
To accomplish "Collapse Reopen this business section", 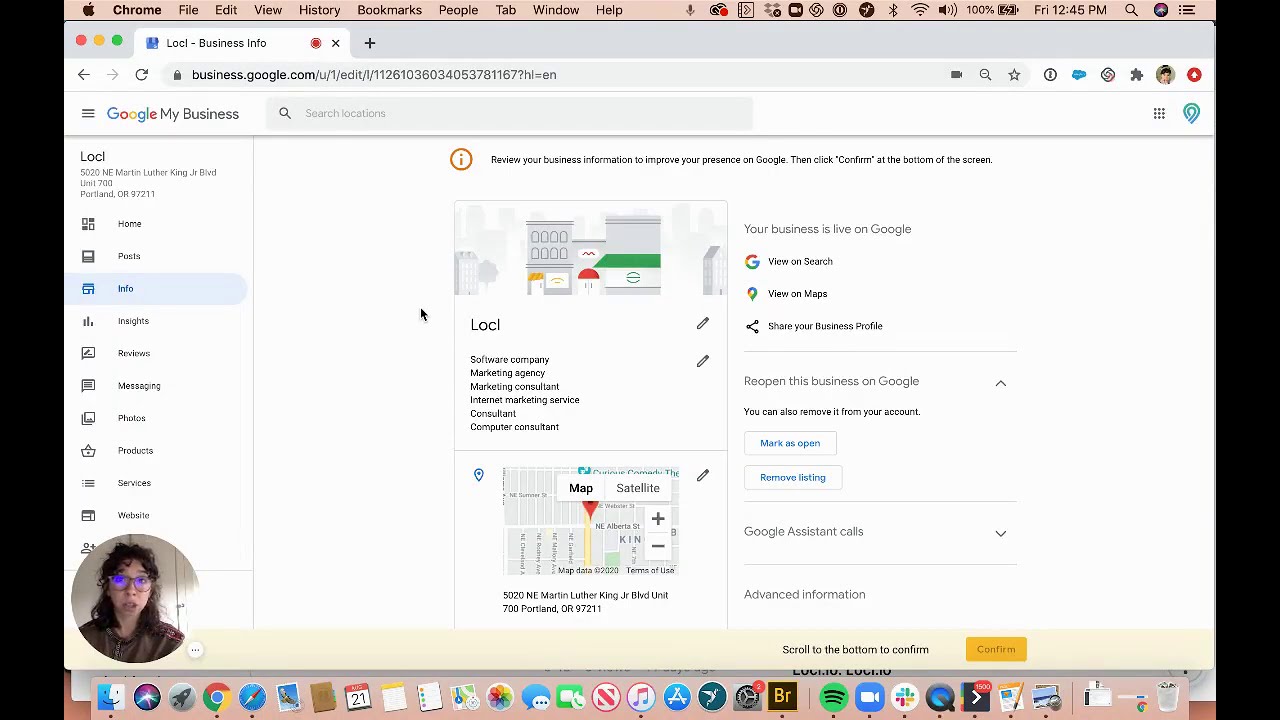I will 1001,383.
